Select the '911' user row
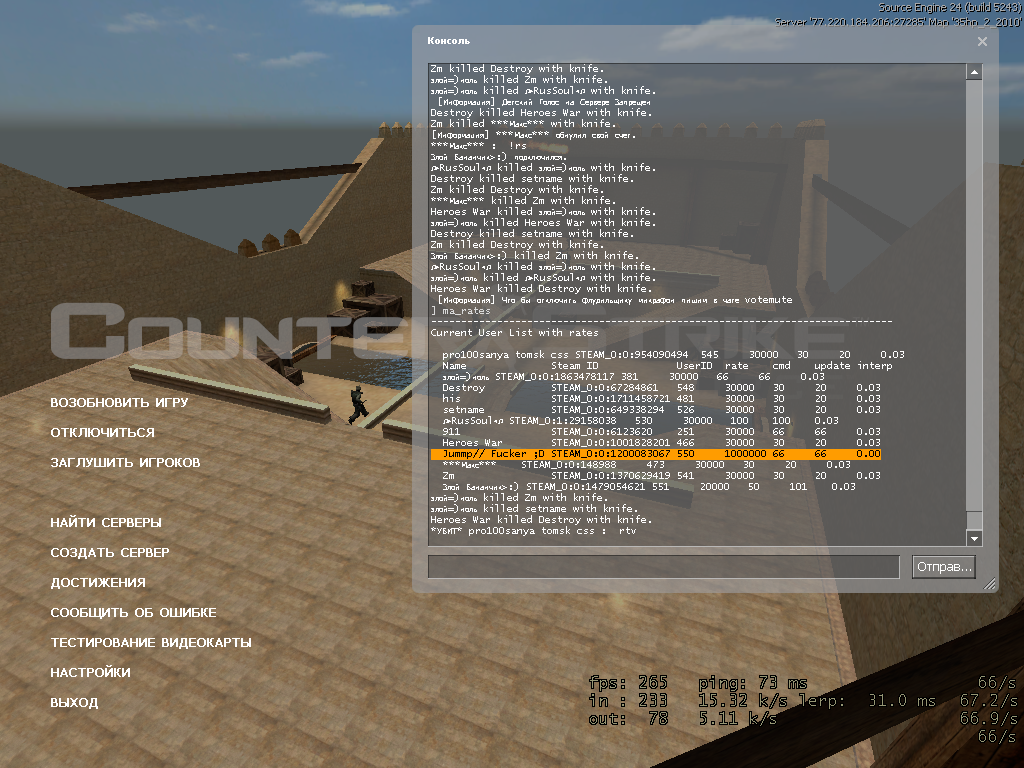The height and width of the screenshot is (768, 1024). coord(662,432)
